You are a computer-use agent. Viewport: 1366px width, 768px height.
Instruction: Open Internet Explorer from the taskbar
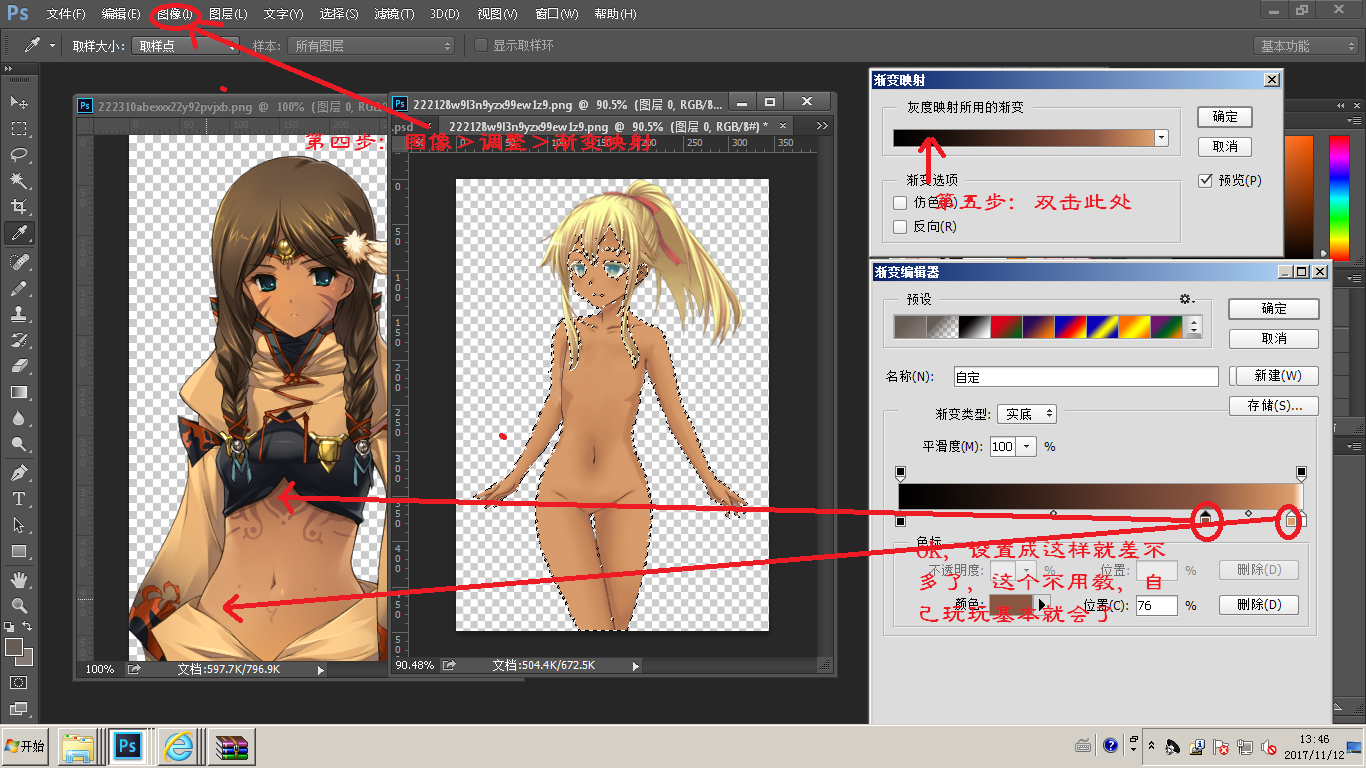tap(178, 747)
